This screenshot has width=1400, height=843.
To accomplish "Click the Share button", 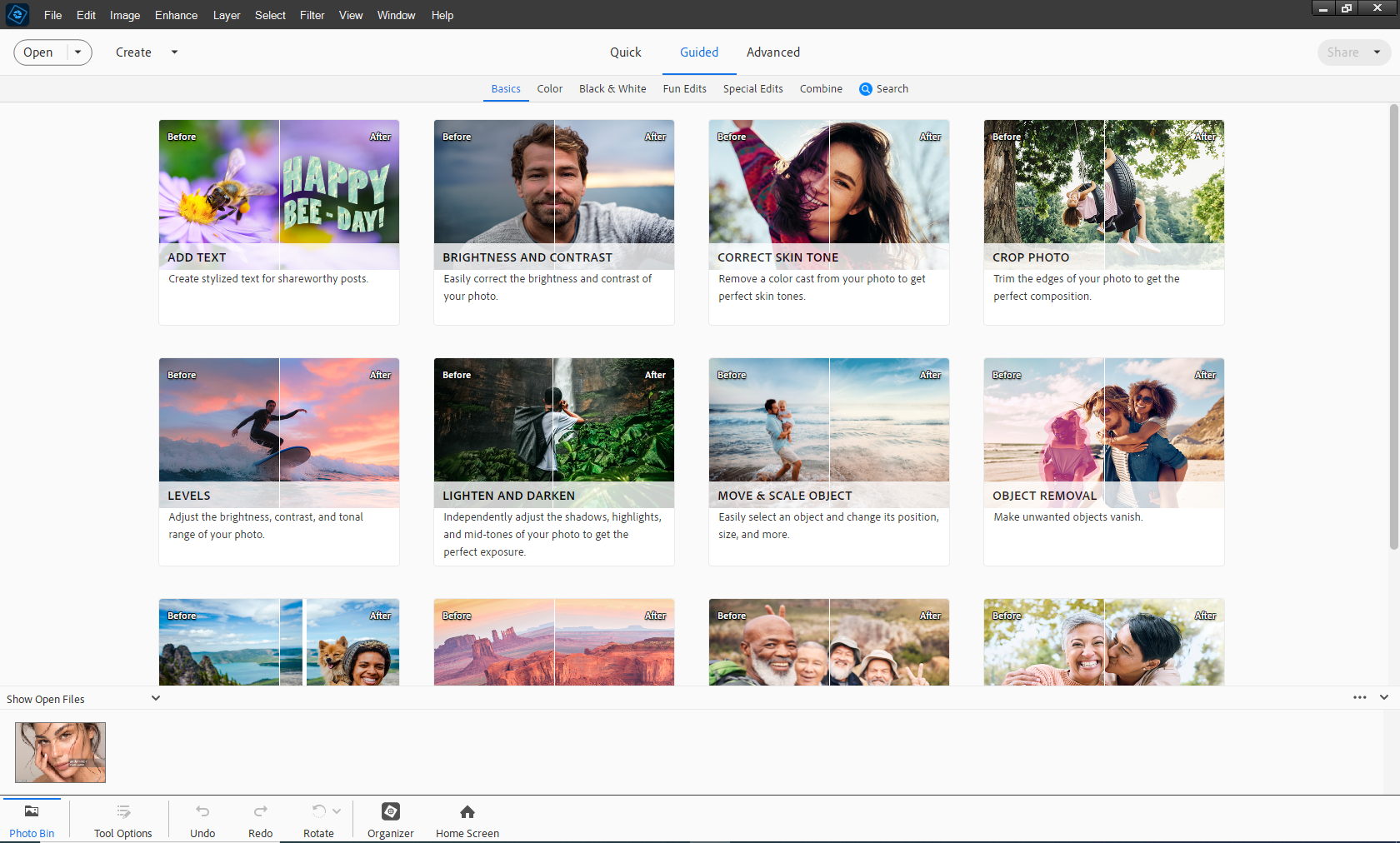I will click(x=1342, y=52).
